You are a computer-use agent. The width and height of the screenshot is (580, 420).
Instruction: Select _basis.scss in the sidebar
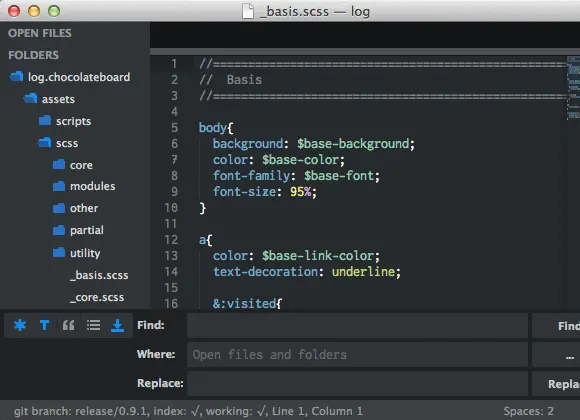tap(99, 275)
